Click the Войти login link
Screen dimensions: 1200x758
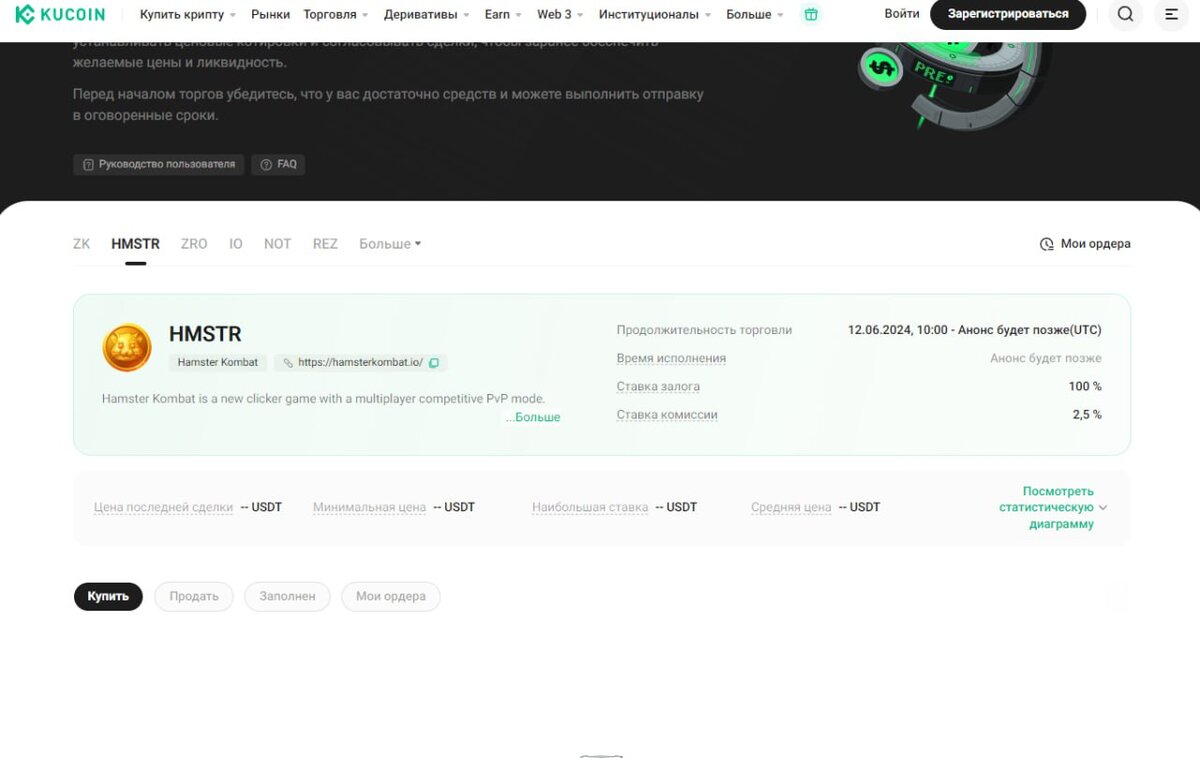(x=902, y=14)
